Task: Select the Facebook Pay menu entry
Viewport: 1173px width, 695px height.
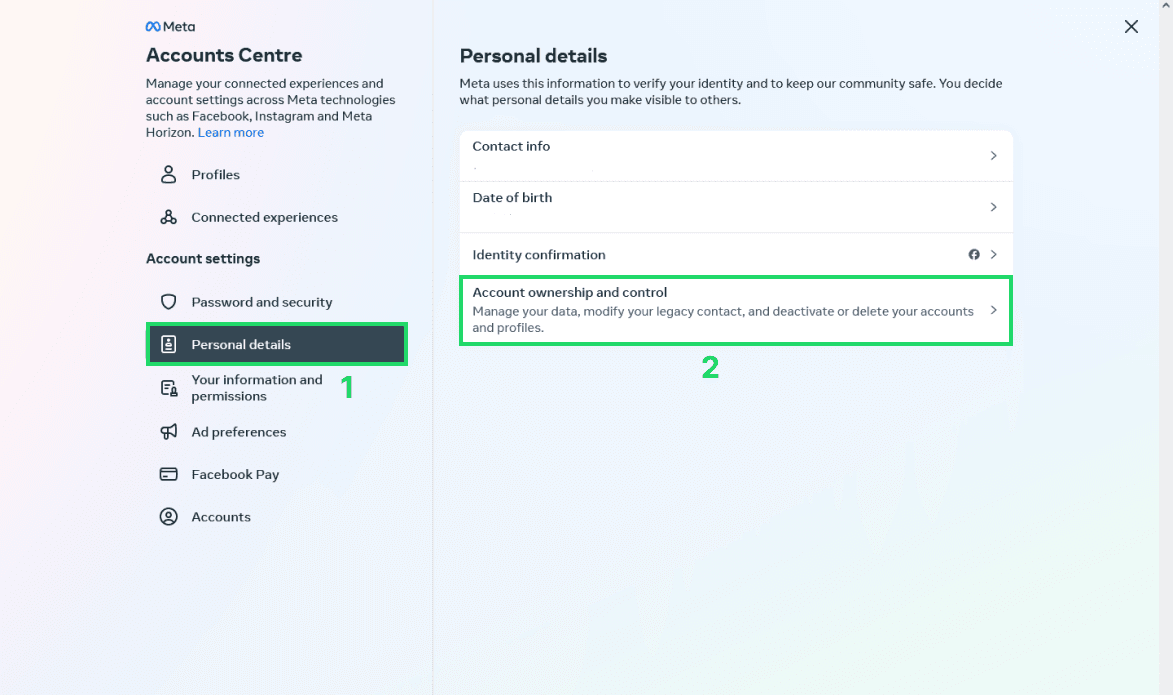Action: 234,474
